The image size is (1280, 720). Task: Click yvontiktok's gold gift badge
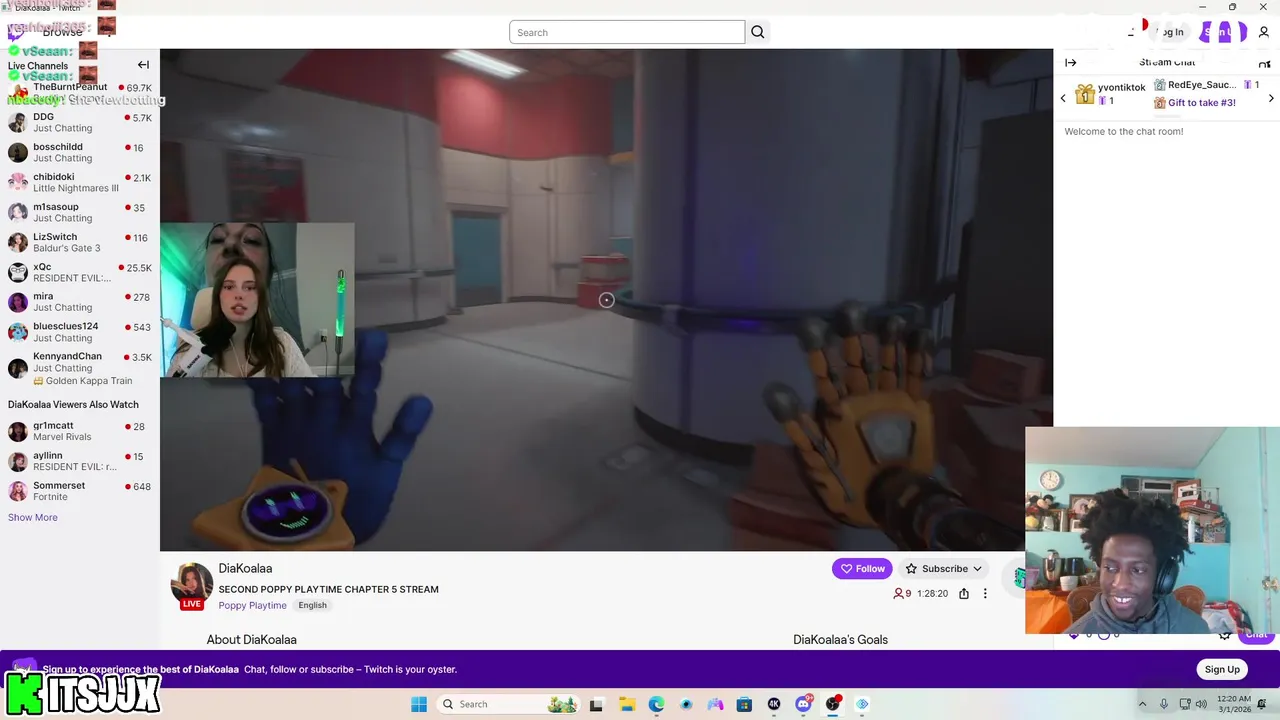point(1085,95)
